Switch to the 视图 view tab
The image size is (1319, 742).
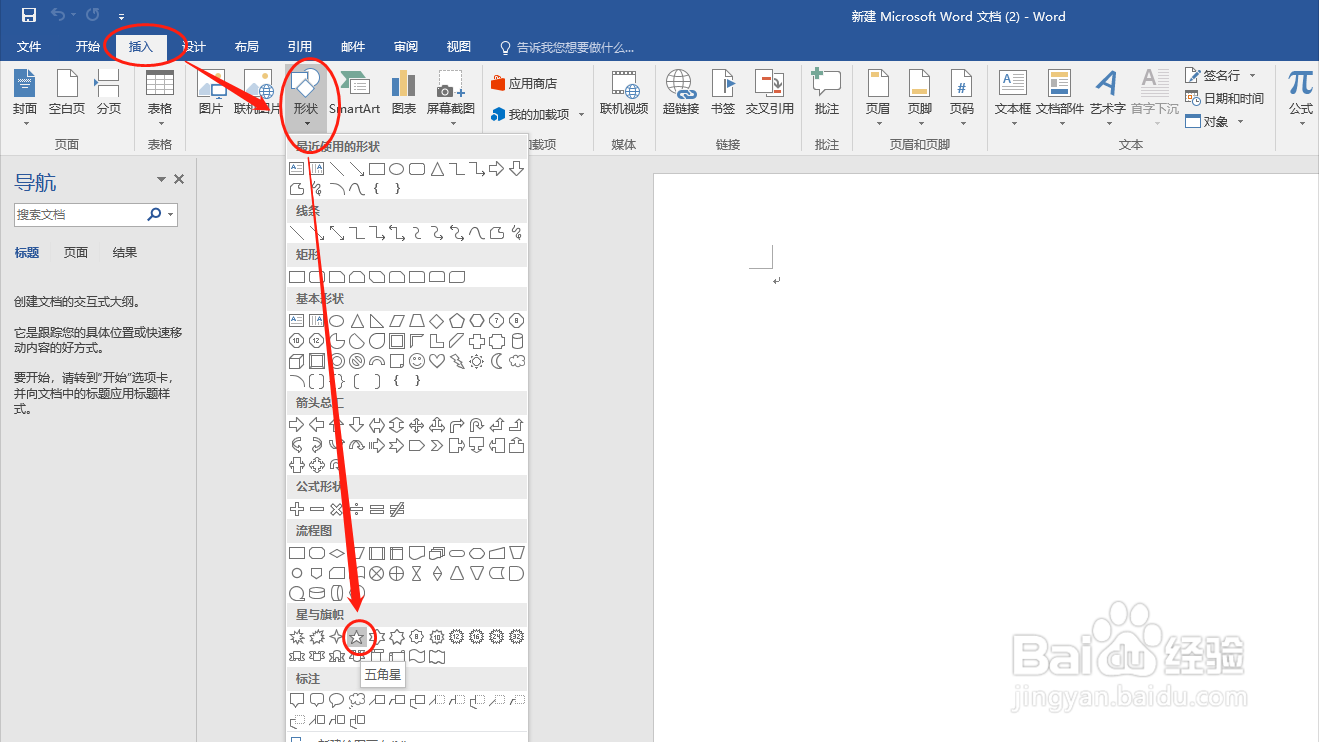pyautogui.click(x=458, y=47)
